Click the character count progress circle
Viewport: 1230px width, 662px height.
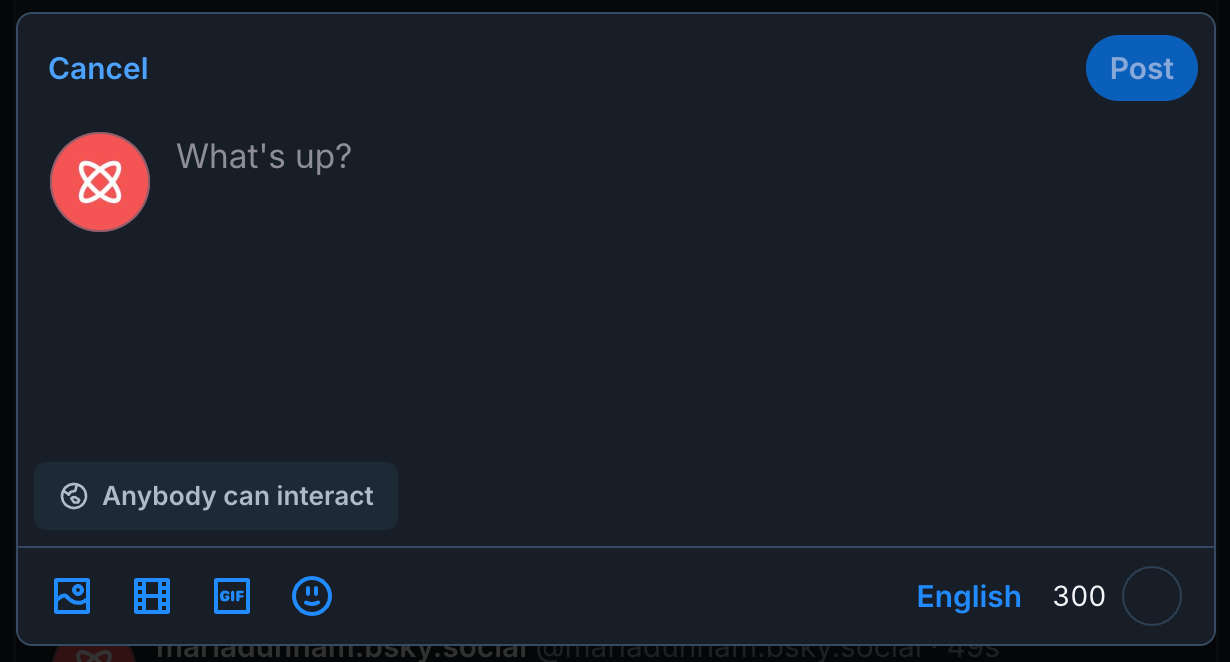[x=1152, y=595]
